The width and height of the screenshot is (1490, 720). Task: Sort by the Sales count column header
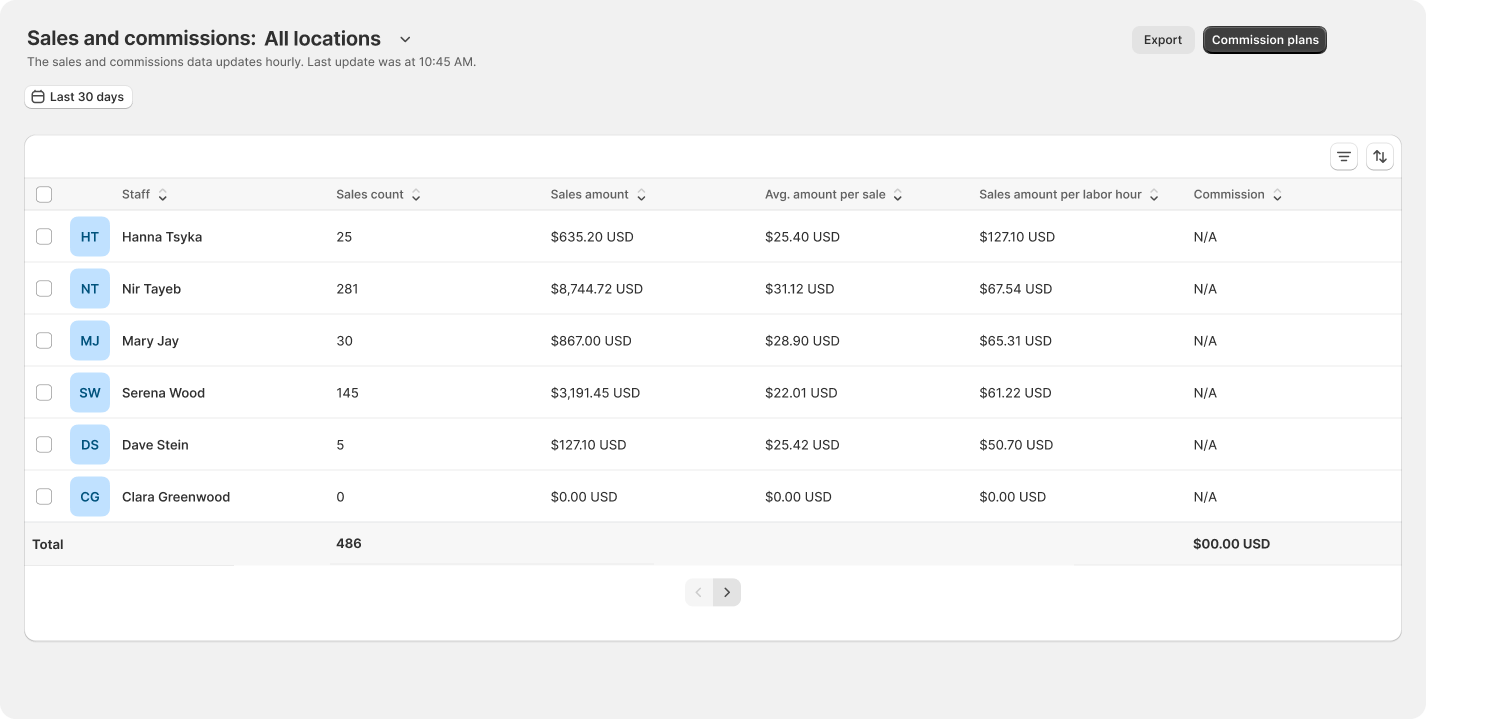click(x=378, y=195)
